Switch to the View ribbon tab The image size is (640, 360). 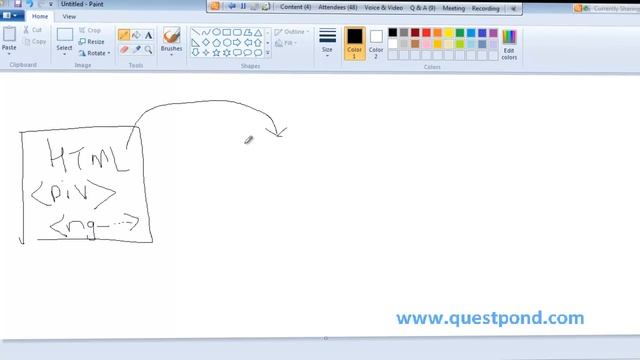click(x=69, y=17)
